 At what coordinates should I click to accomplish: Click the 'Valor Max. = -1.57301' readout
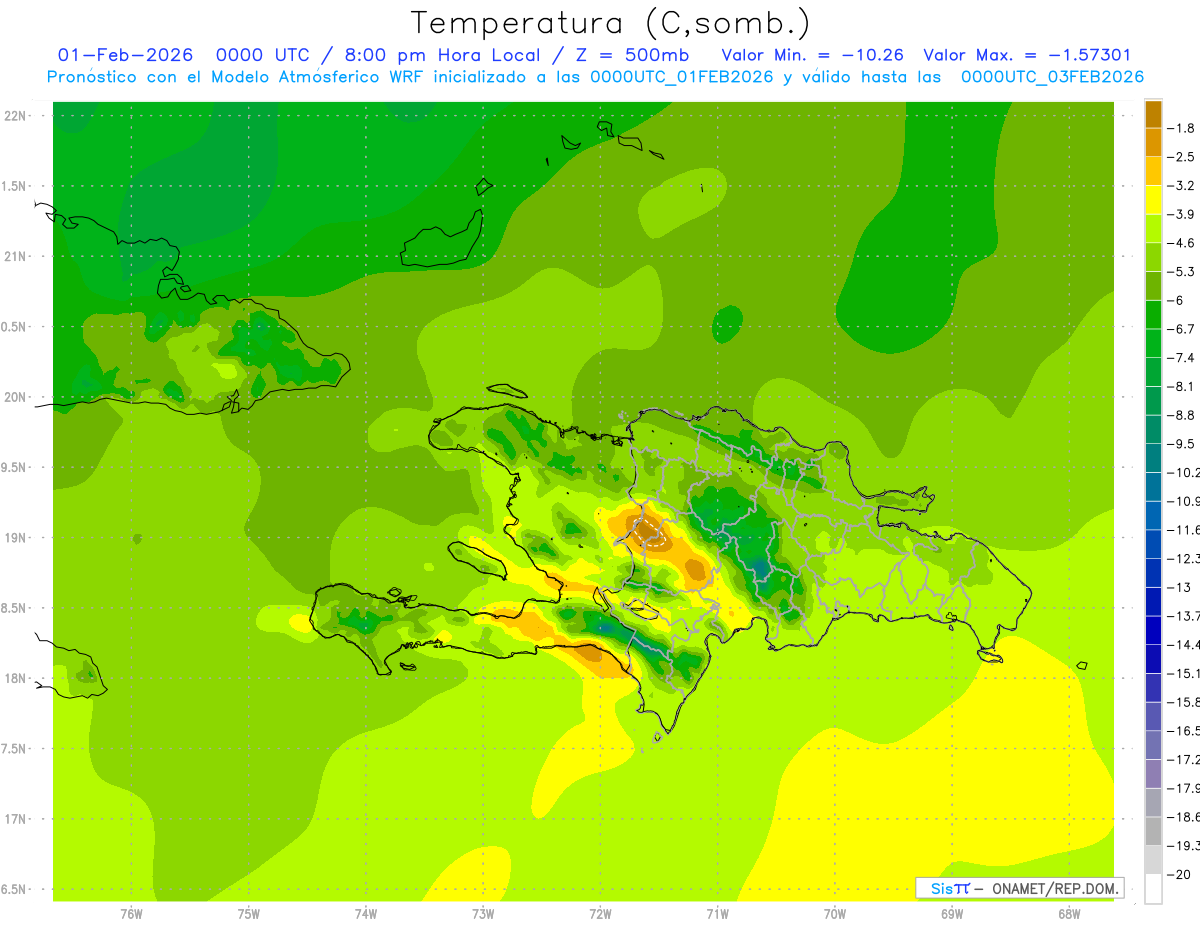pyautogui.click(x=1027, y=55)
